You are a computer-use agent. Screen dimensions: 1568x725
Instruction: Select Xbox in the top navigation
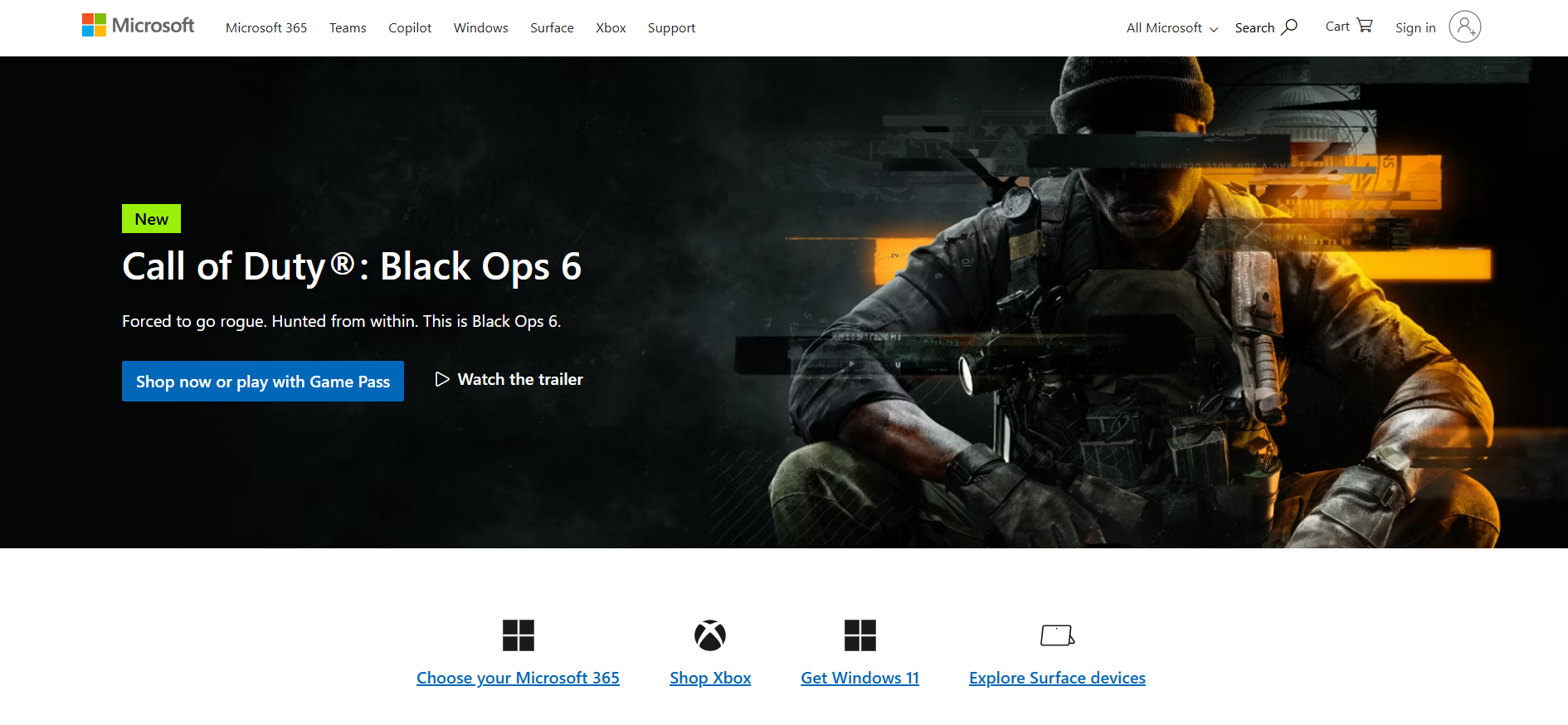611,28
